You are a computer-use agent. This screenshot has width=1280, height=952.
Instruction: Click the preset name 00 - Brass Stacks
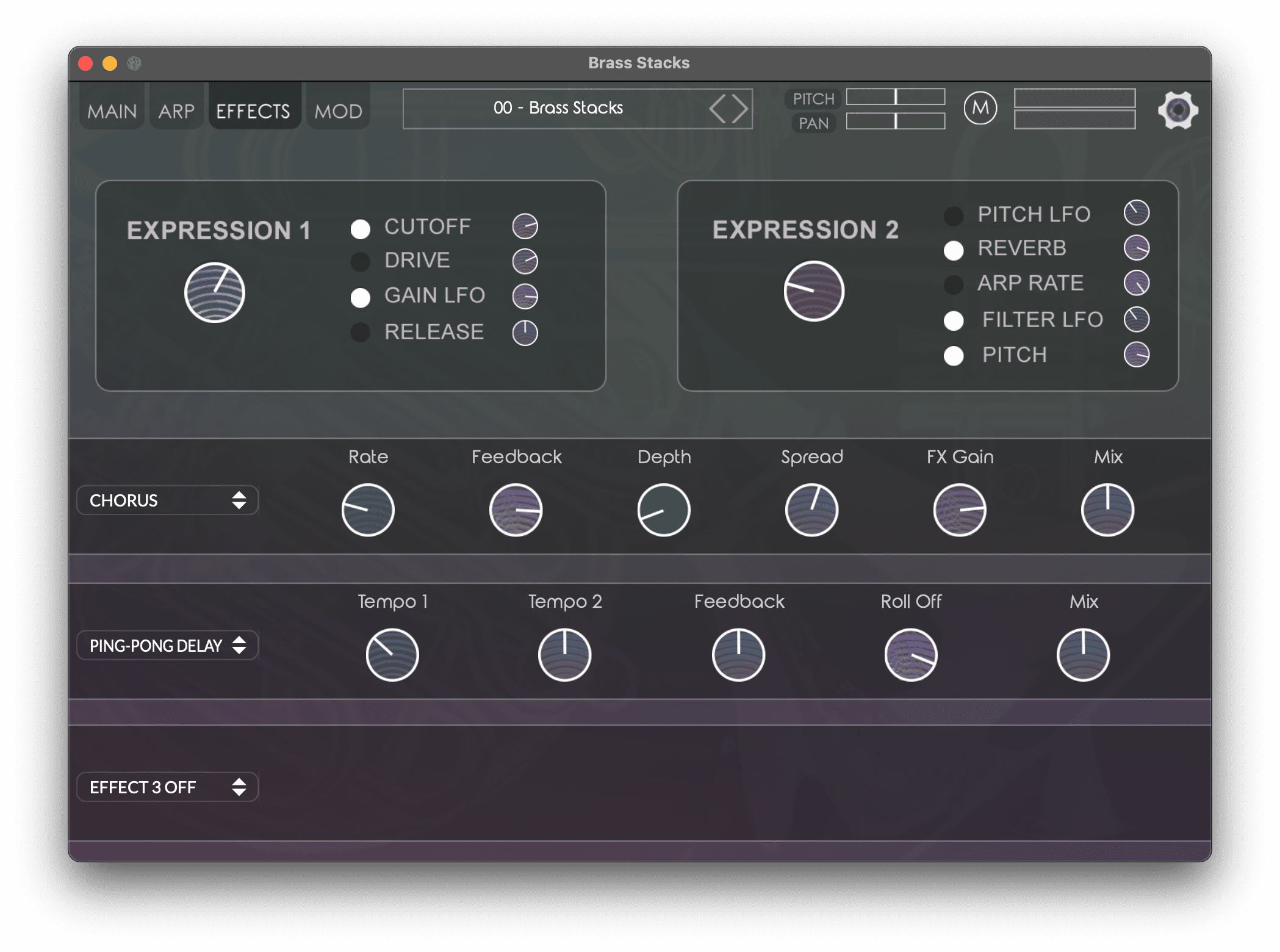558,108
